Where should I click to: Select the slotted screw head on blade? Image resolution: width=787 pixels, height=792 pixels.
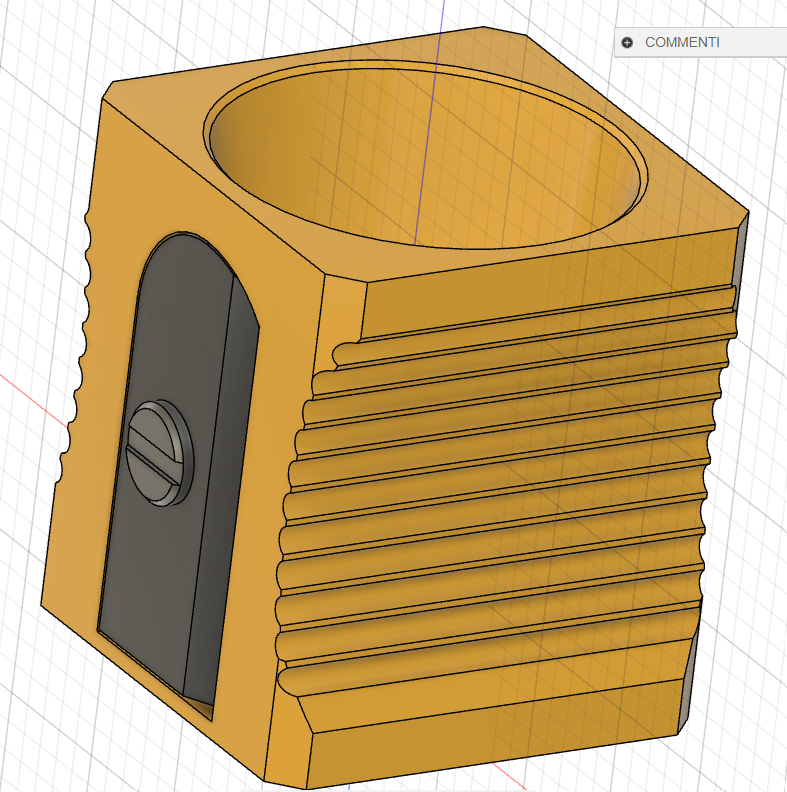pos(160,454)
